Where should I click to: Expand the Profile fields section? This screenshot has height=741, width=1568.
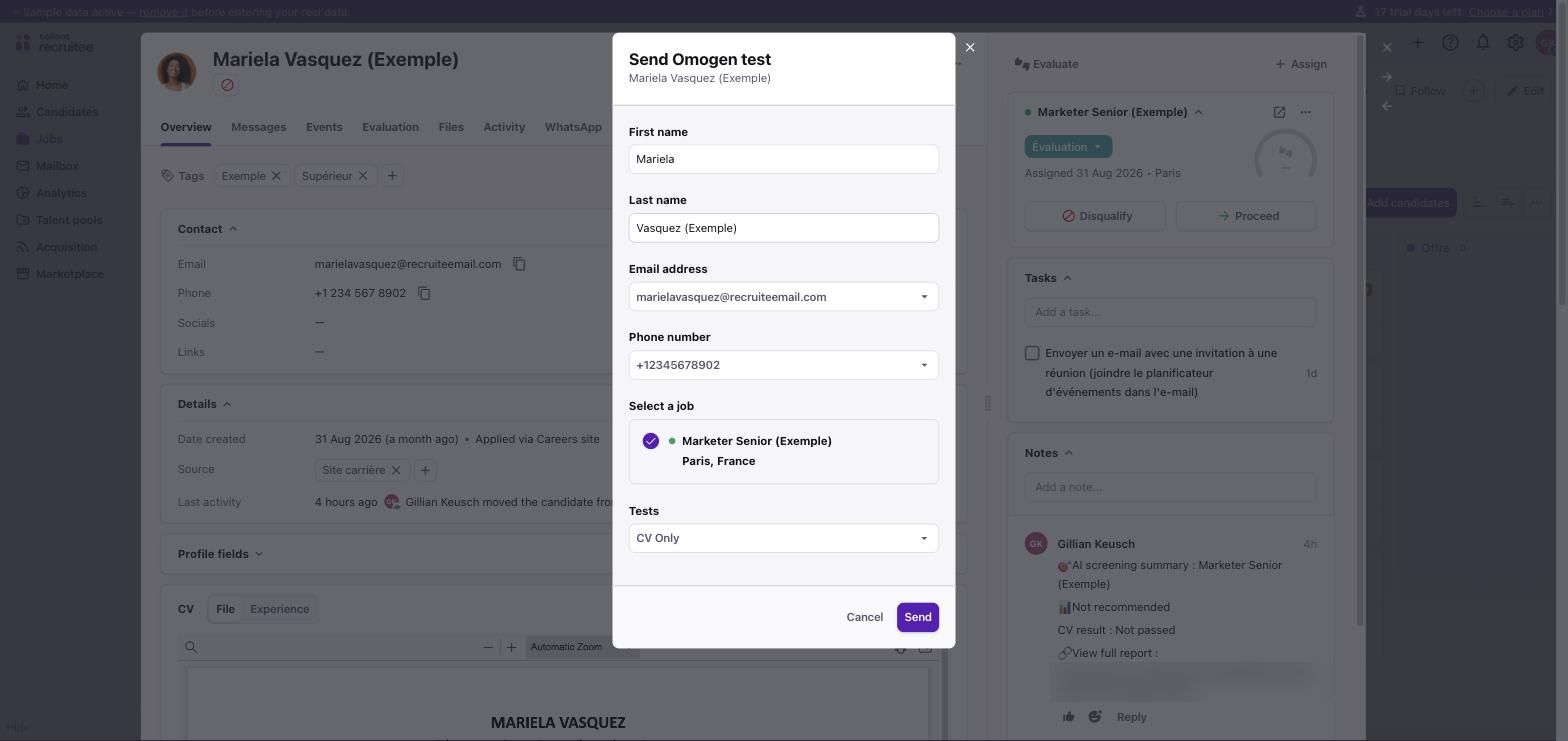220,554
